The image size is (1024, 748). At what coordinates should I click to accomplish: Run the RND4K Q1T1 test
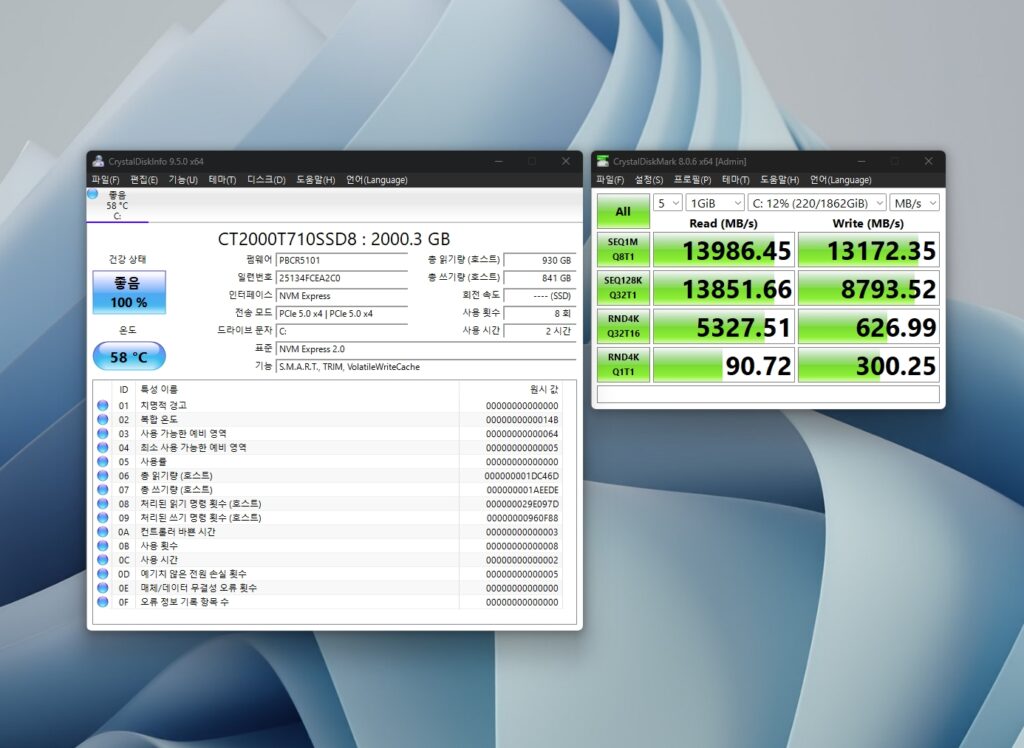pyautogui.click(x=623, y=365)
